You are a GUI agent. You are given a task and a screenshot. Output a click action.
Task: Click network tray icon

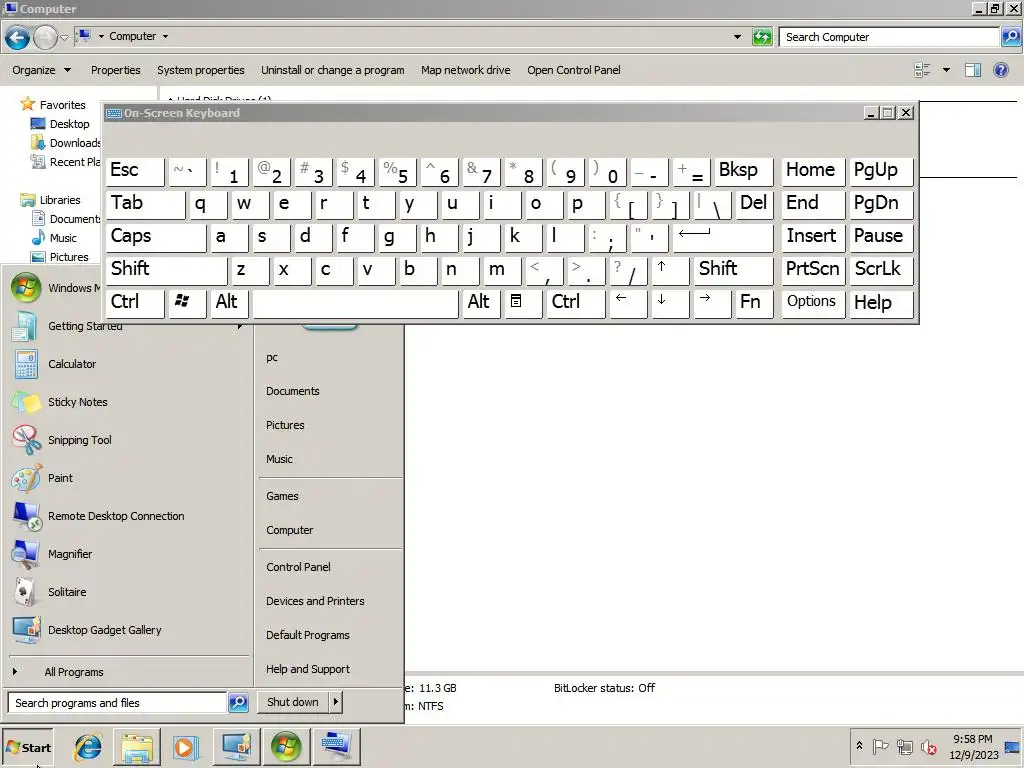click(x=904, y=746)
